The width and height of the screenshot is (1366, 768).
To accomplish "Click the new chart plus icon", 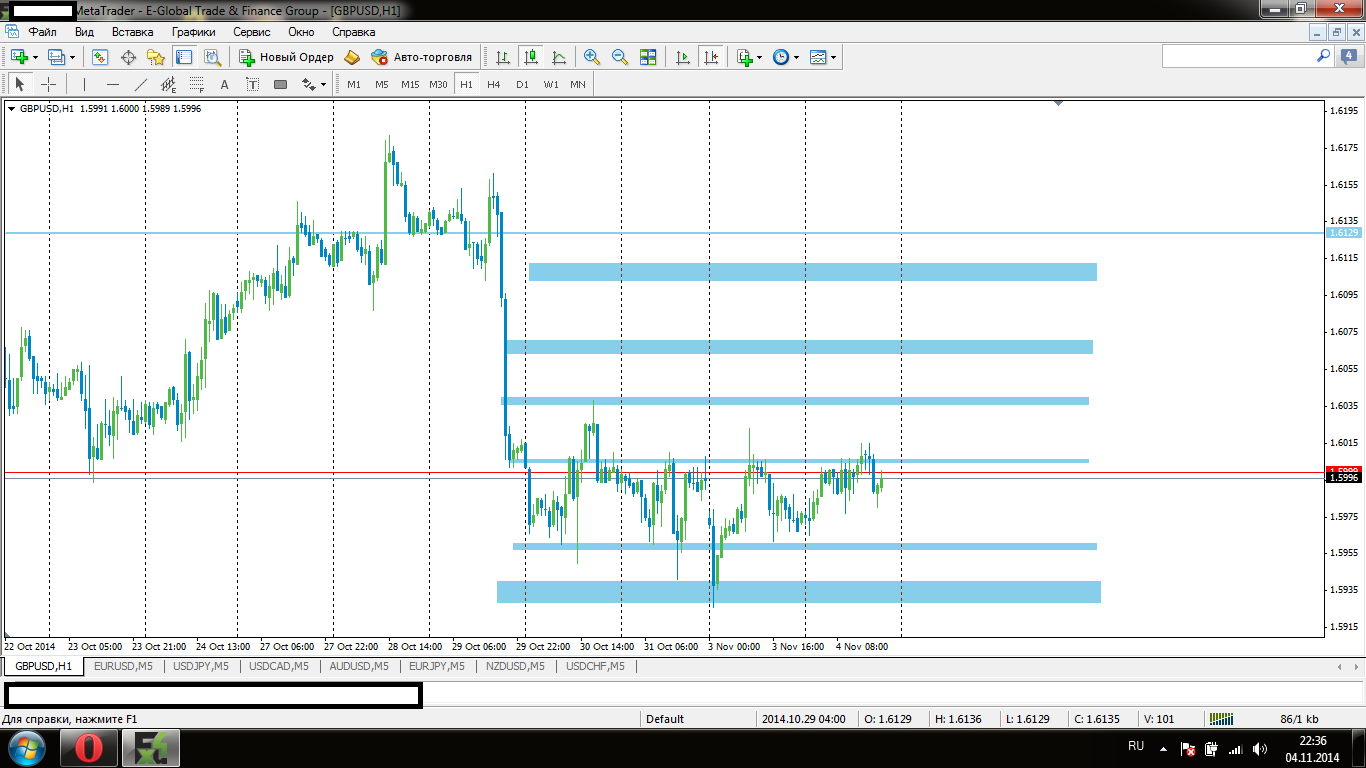I will pyautogui.click(x=18, y=57).
